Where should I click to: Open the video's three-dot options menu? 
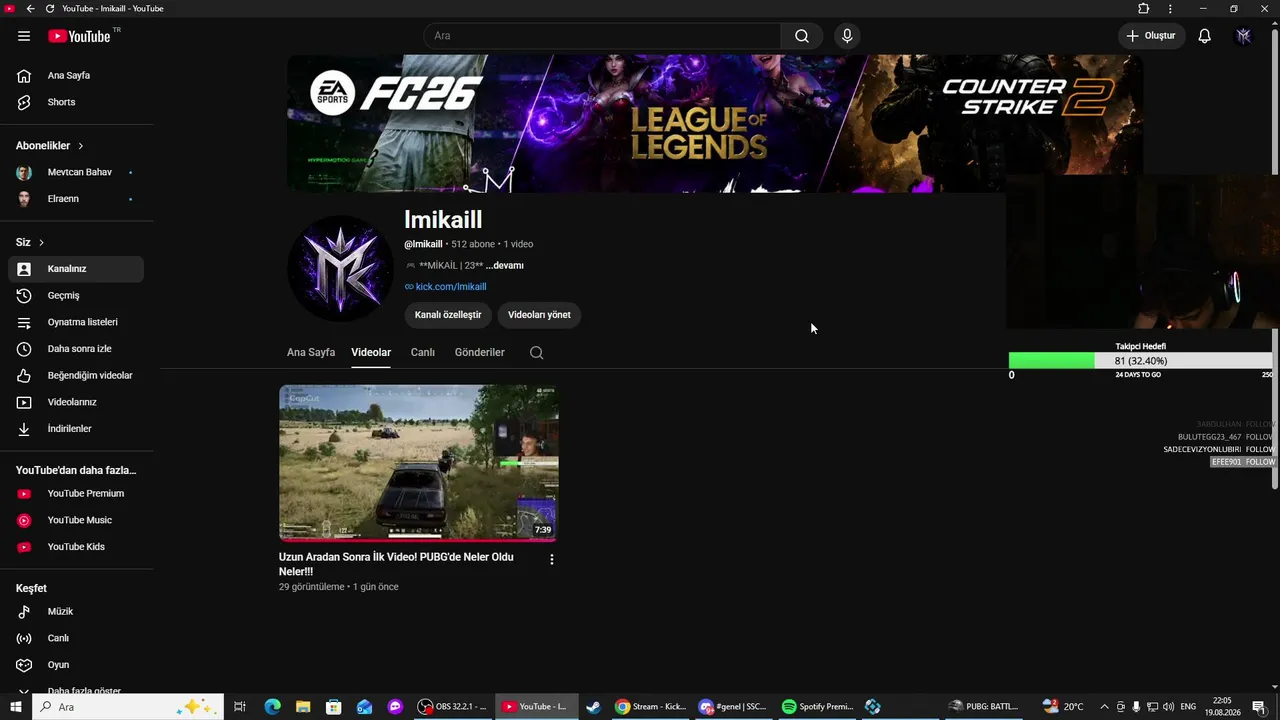point(551,560)
